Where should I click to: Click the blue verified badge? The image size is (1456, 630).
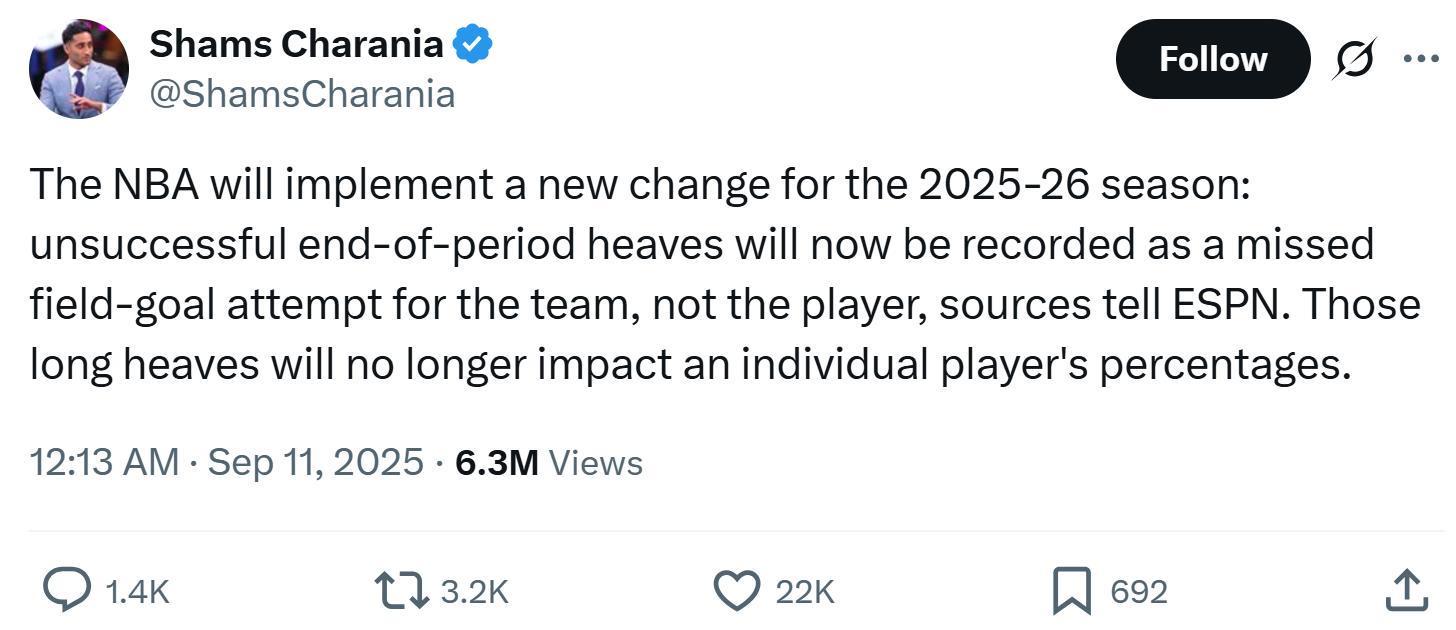[472, 44]
